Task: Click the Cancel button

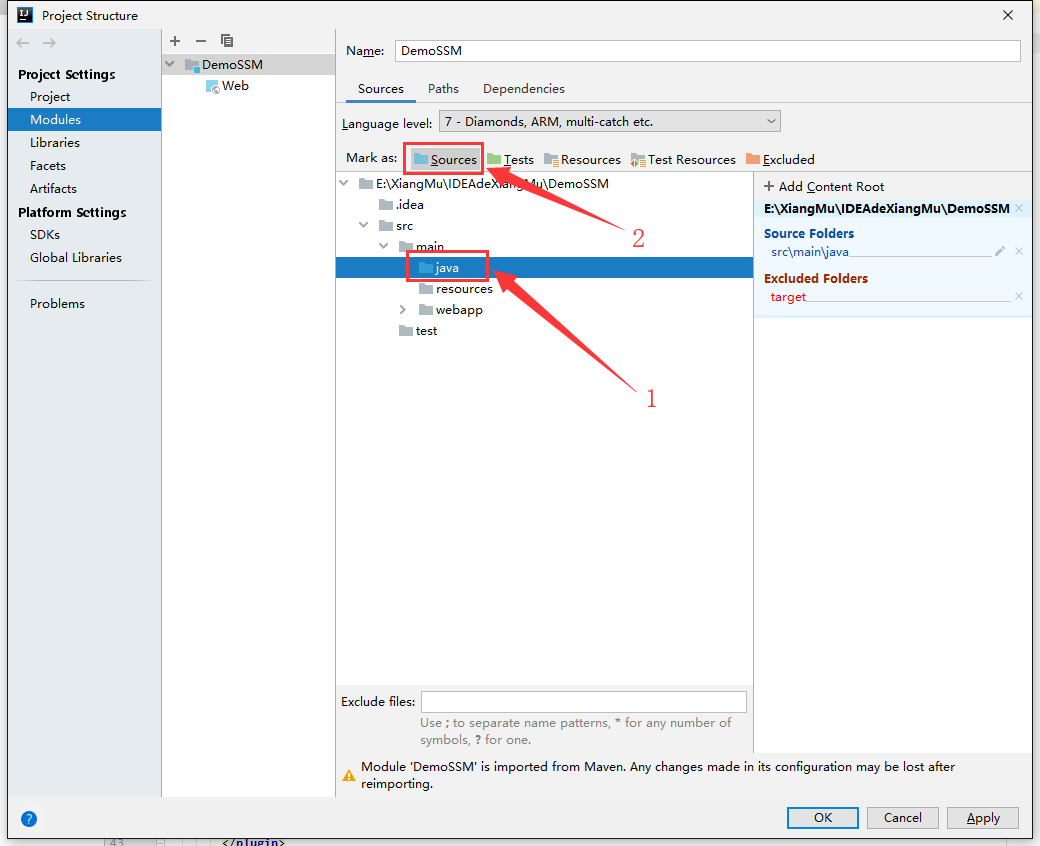Action: [903, 817]
